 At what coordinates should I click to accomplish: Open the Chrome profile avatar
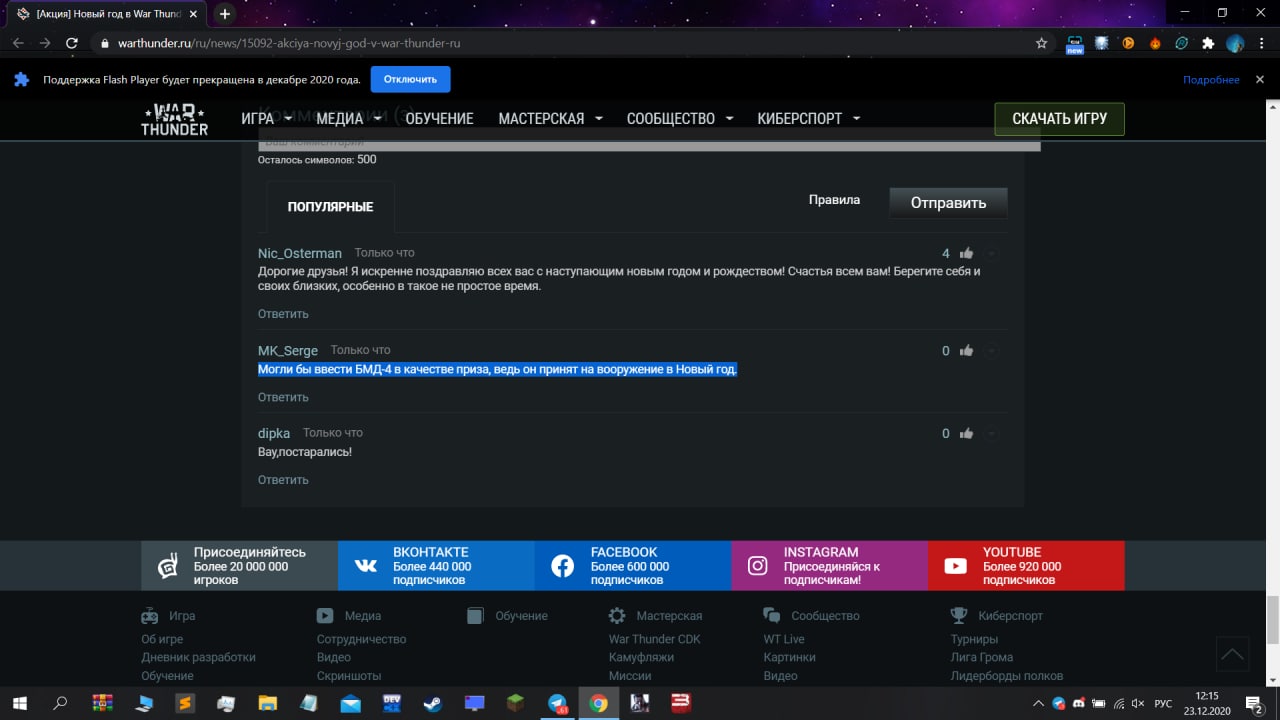[1235, 43]
